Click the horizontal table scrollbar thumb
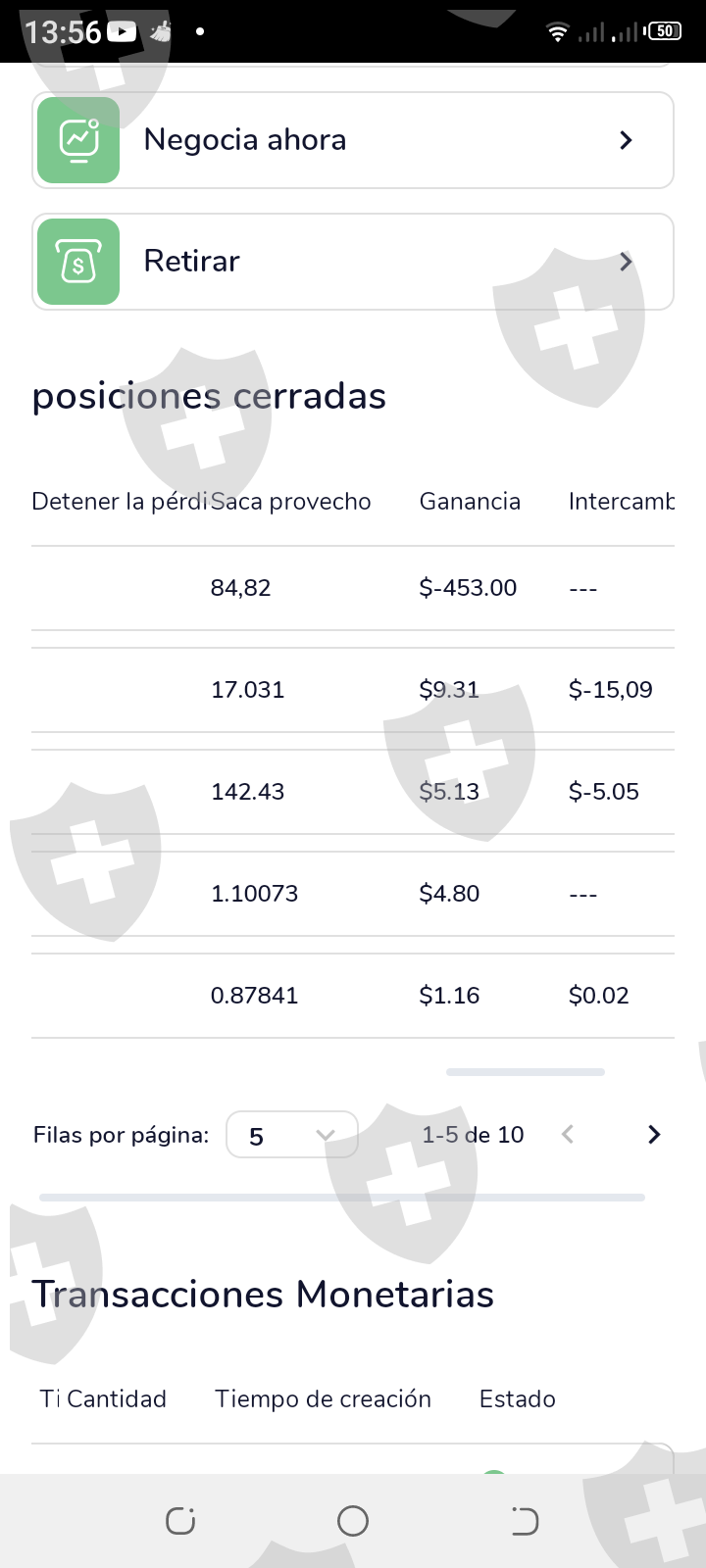706x1568 pixels. coord(525,1072)
